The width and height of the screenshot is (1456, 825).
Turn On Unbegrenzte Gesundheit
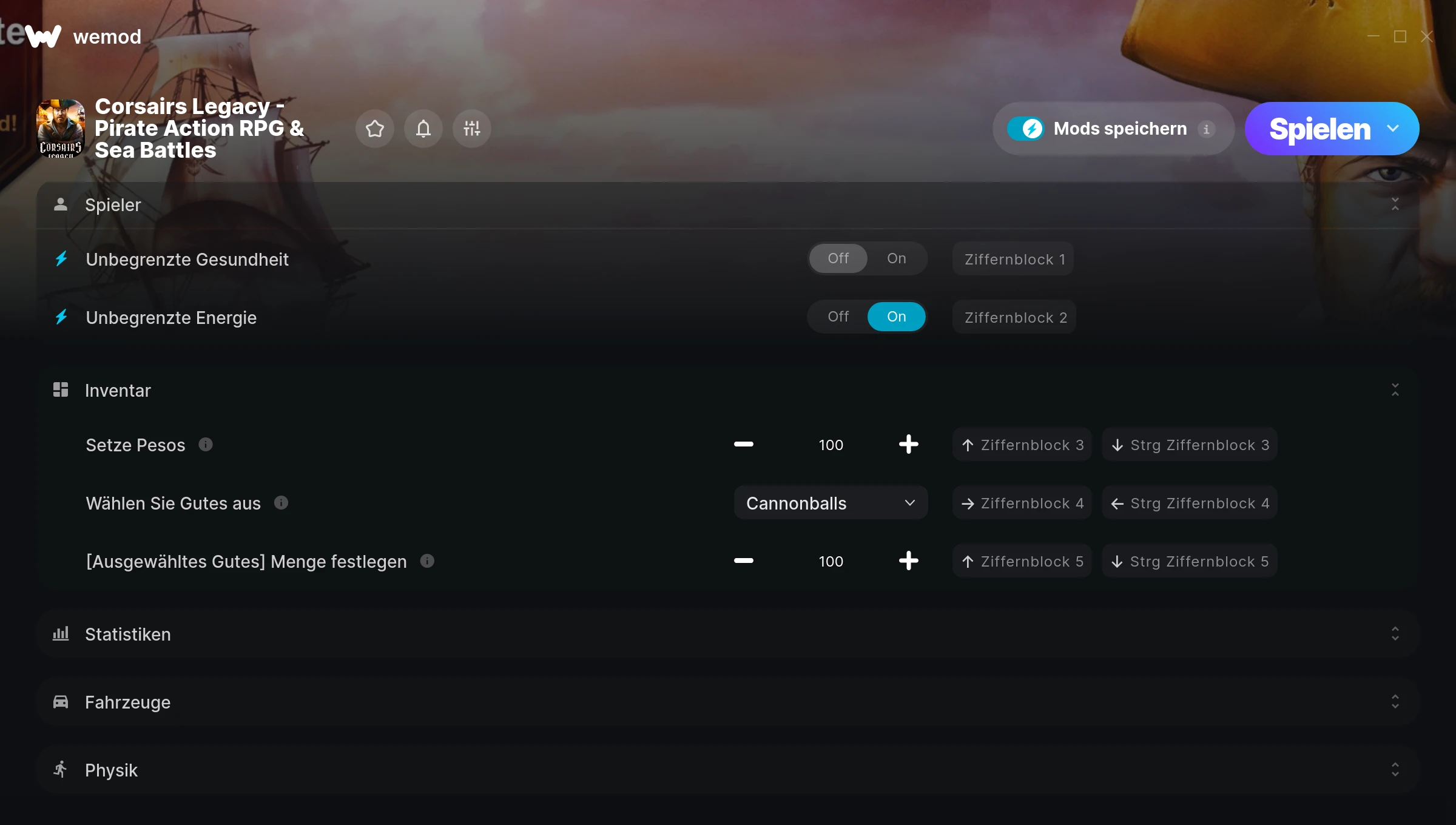click(896, 258)
